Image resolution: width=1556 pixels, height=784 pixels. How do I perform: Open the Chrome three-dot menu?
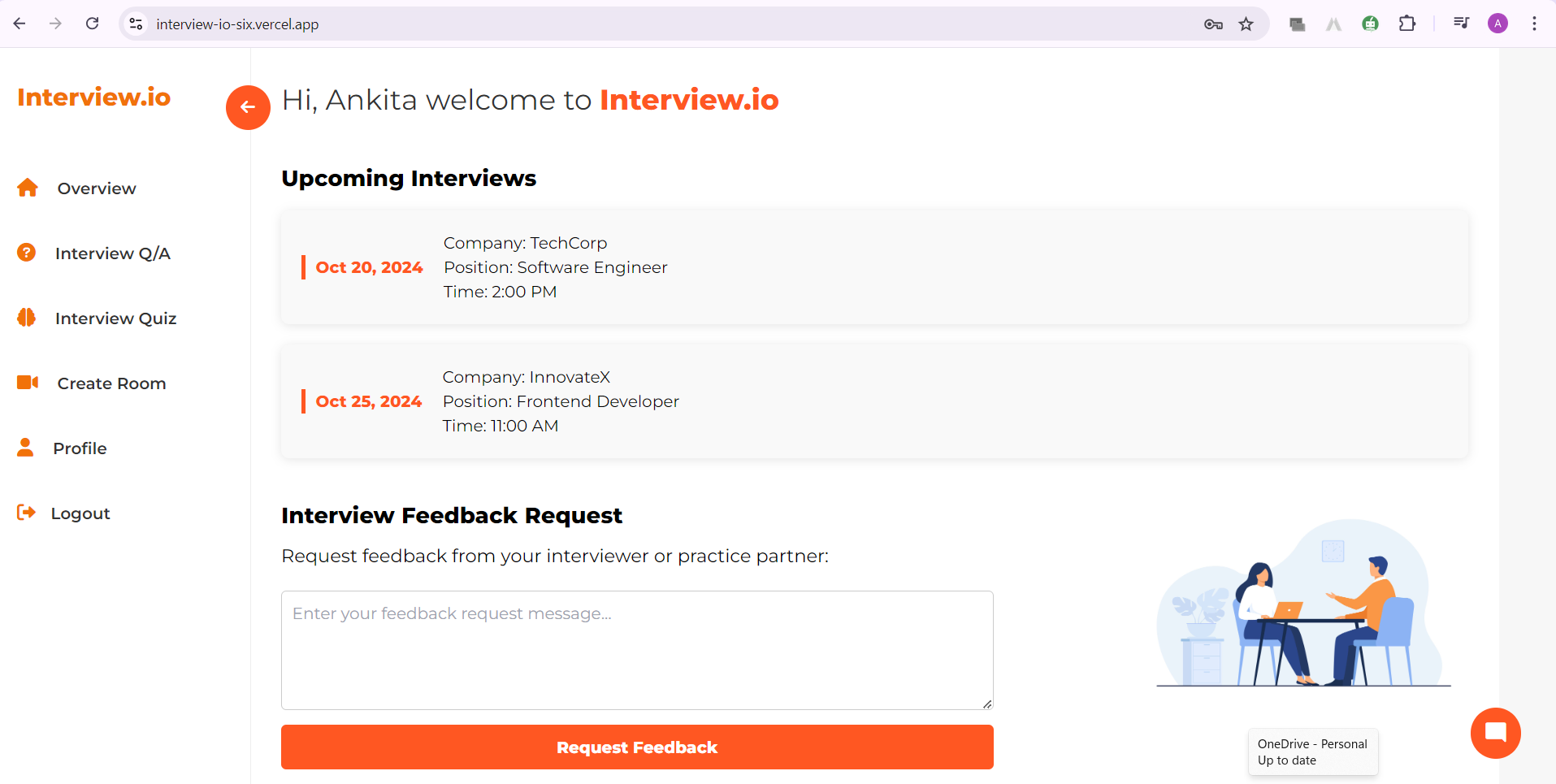1534,24
